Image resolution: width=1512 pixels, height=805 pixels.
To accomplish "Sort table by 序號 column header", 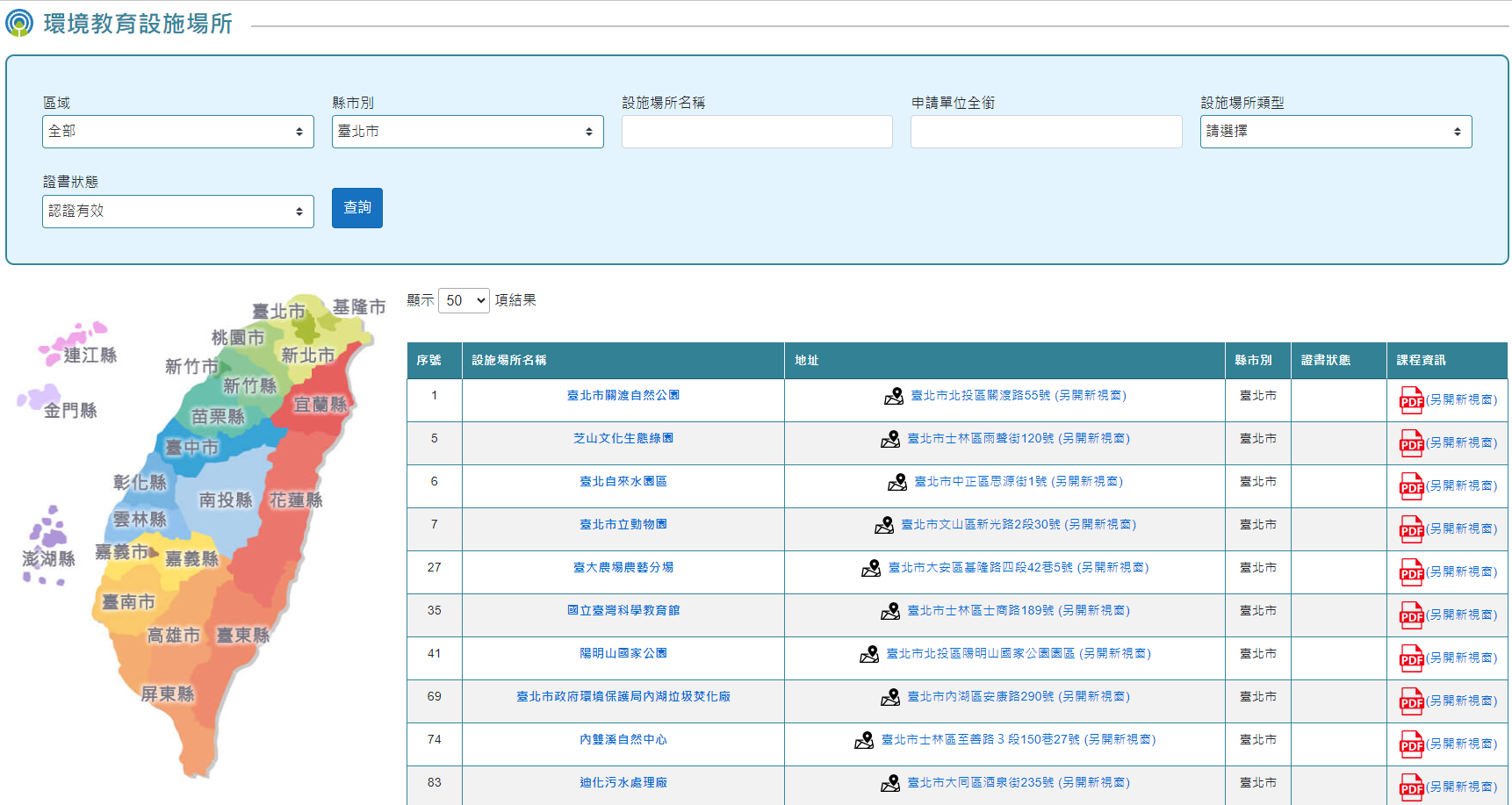I will tap(429, 361).
